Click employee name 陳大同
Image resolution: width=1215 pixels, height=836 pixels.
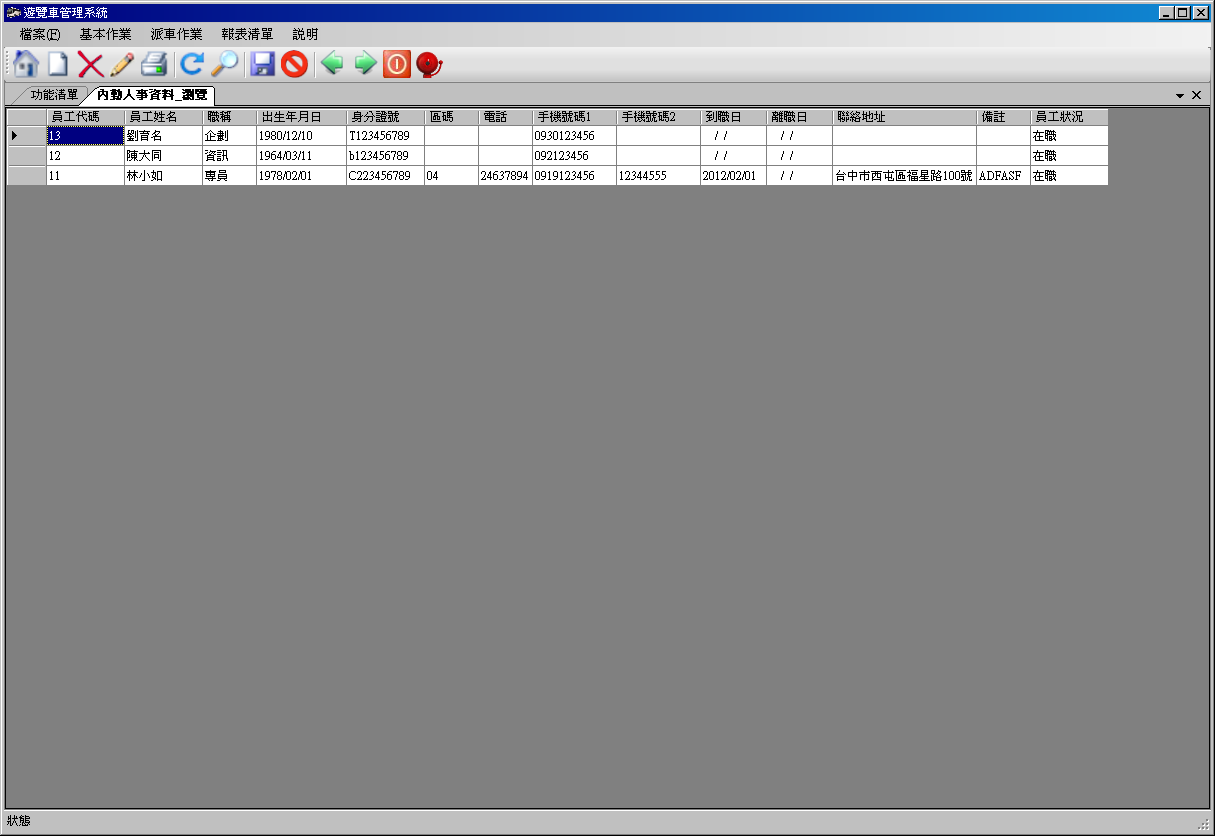[163, 155]
